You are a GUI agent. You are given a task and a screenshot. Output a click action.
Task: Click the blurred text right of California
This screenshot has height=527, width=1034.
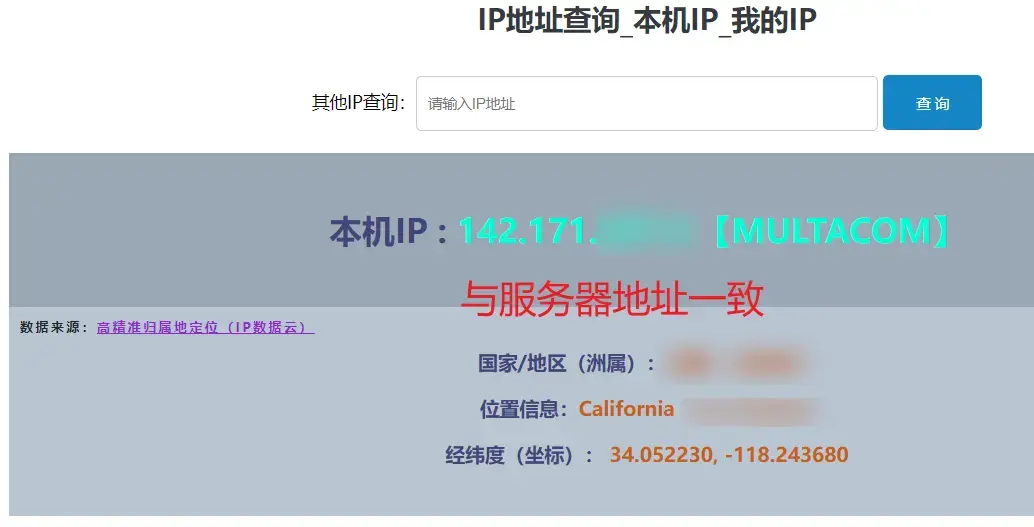click(756, 409)
